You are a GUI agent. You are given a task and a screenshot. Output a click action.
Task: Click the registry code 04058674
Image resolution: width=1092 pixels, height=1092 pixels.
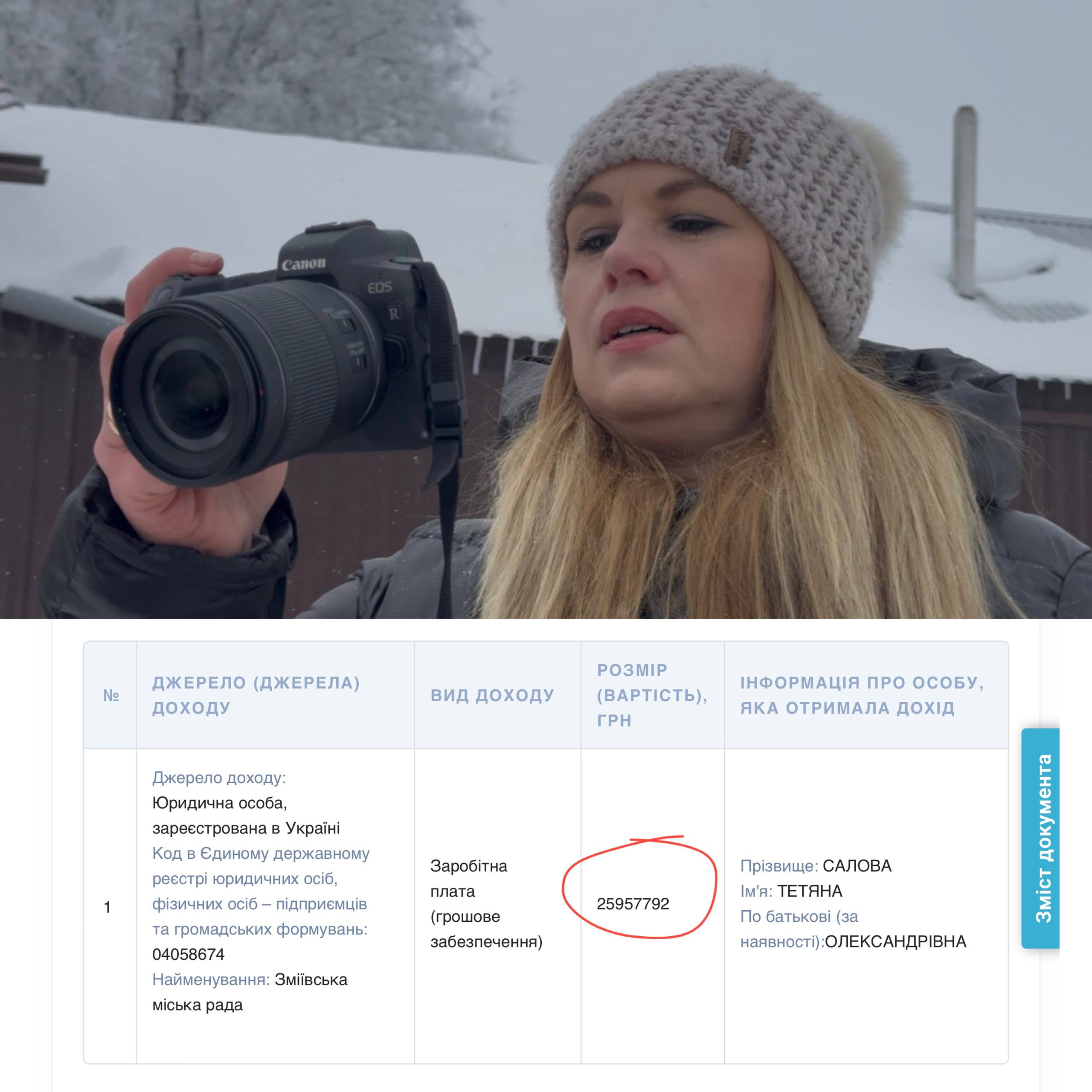pos(188,954)
